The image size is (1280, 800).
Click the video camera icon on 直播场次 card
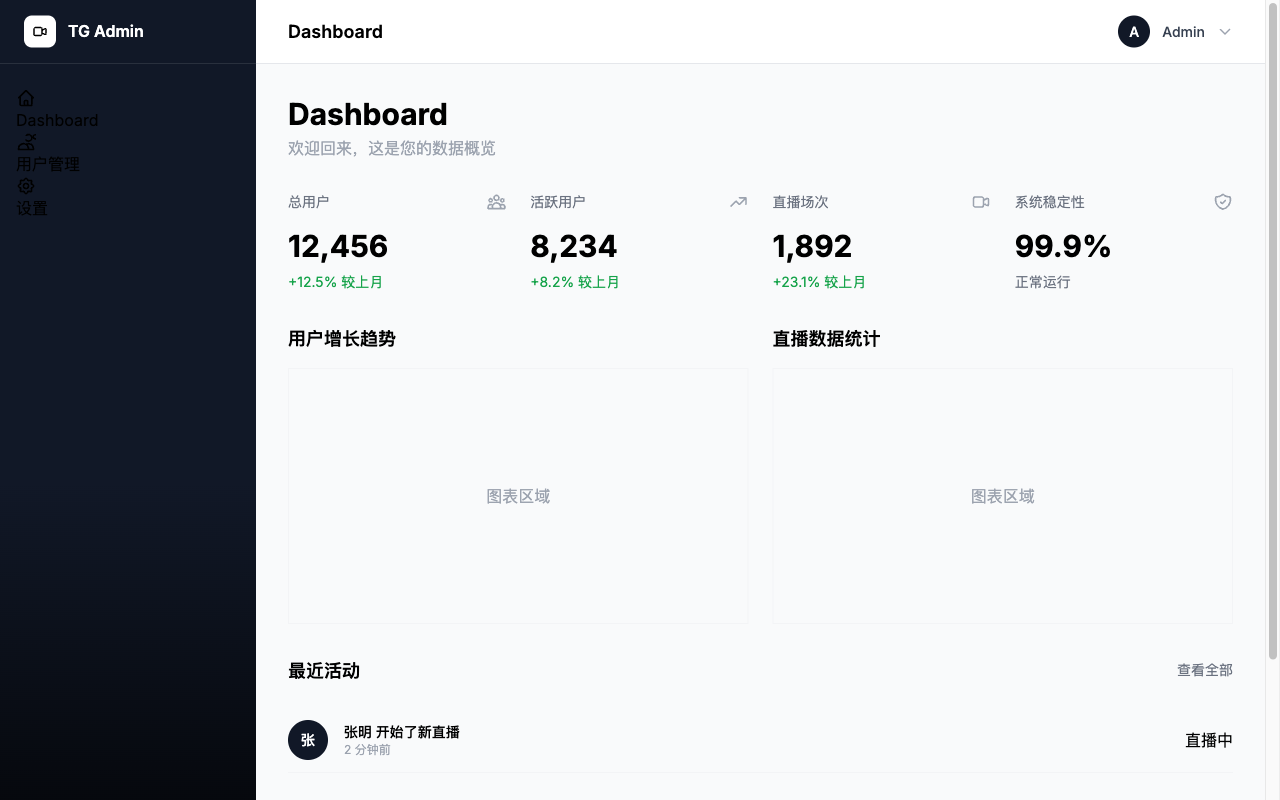[980, 202]
